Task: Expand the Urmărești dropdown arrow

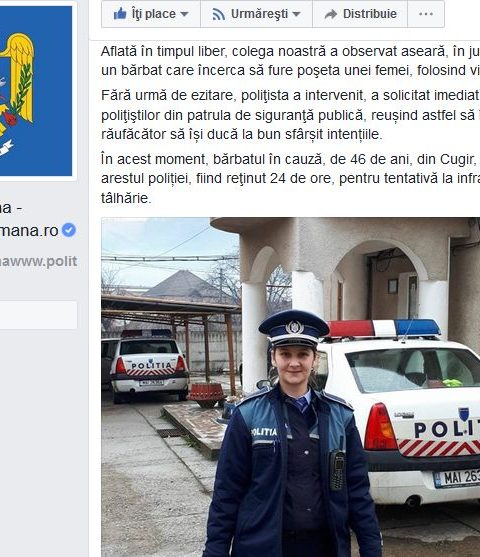Action: click(x=296, y=15)
